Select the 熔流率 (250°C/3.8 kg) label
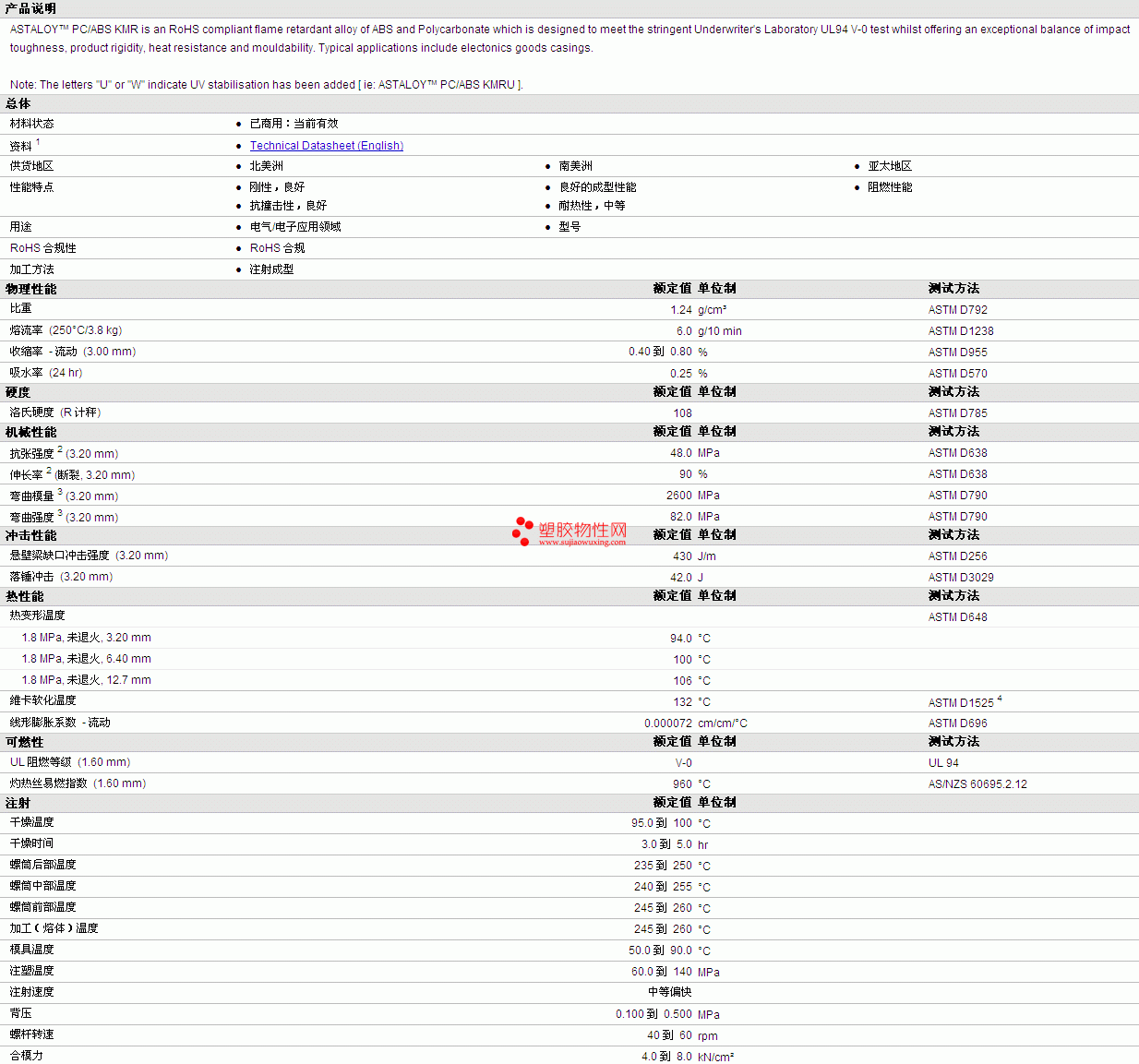This screenshot has height=1064, width=1139. (66, 330)
